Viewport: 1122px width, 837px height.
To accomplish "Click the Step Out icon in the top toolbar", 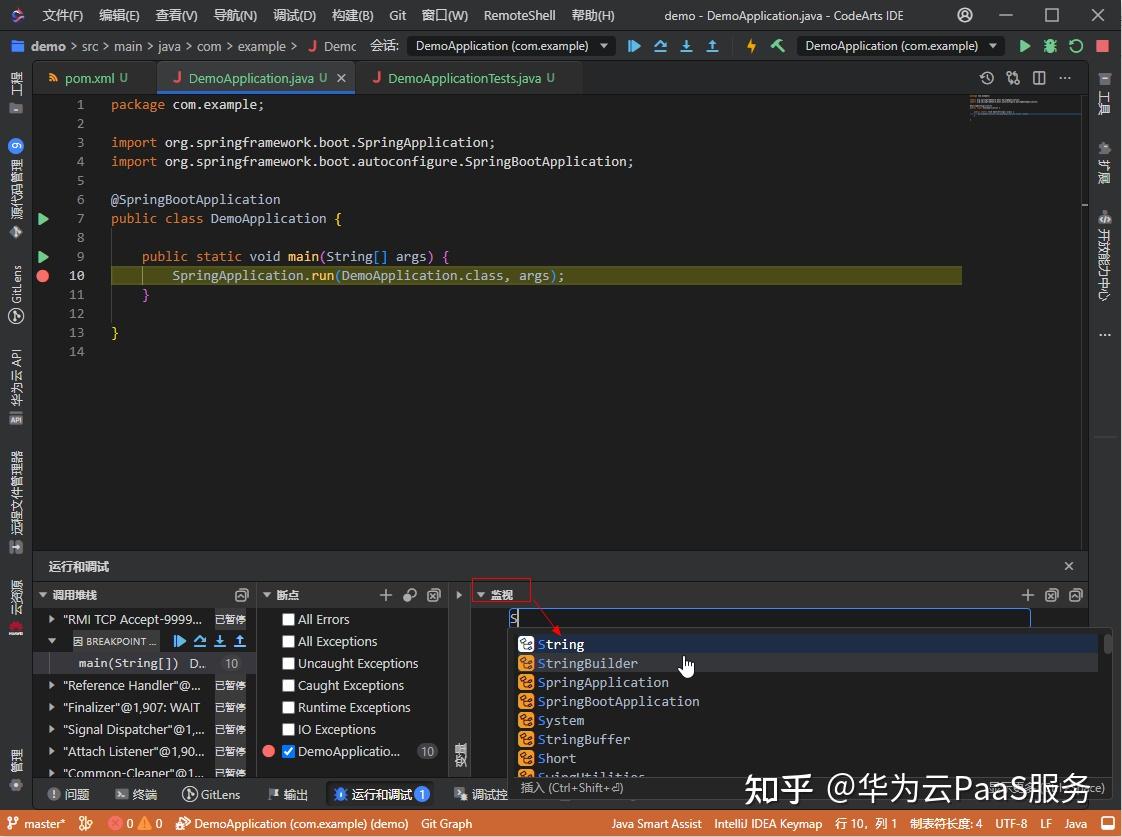I will point(713,46).
